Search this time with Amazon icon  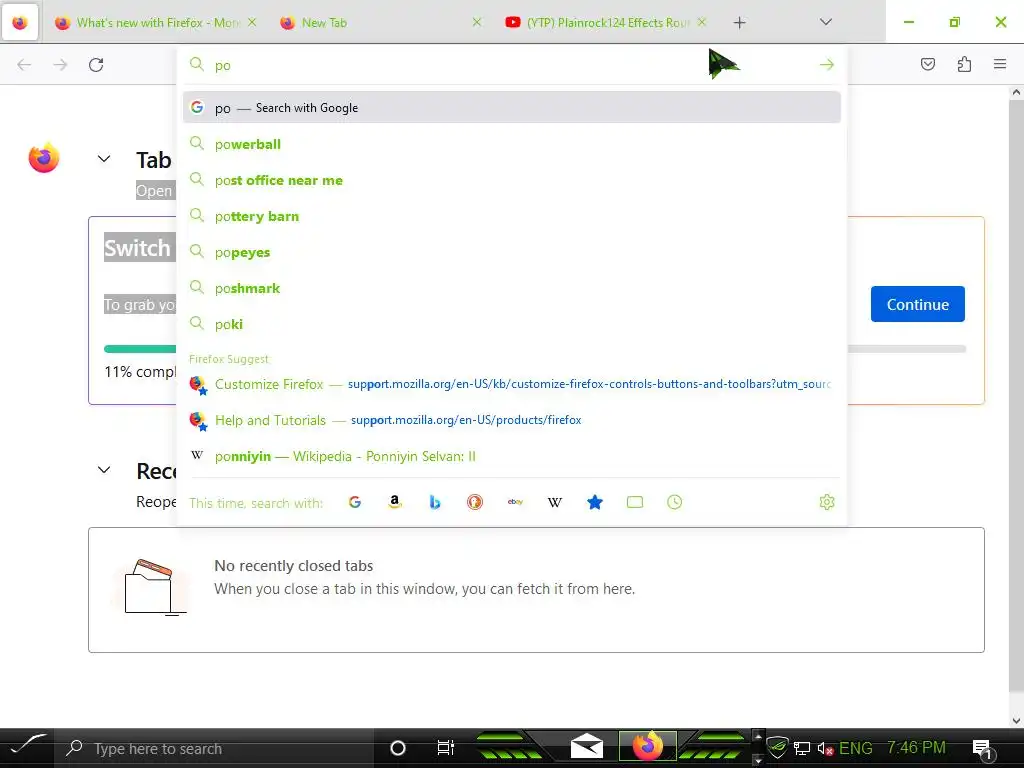point(394,502)
